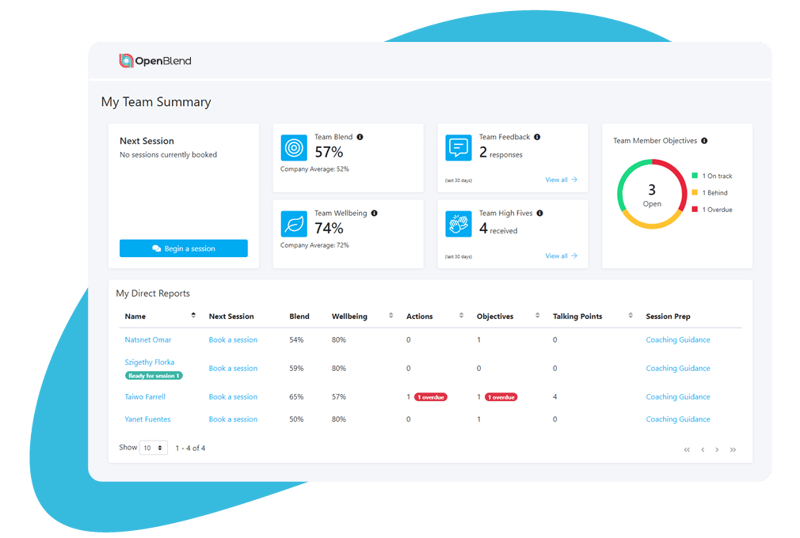
Task: Sort direct reports by Talking Points column
Action: click(x=631, y=315)
